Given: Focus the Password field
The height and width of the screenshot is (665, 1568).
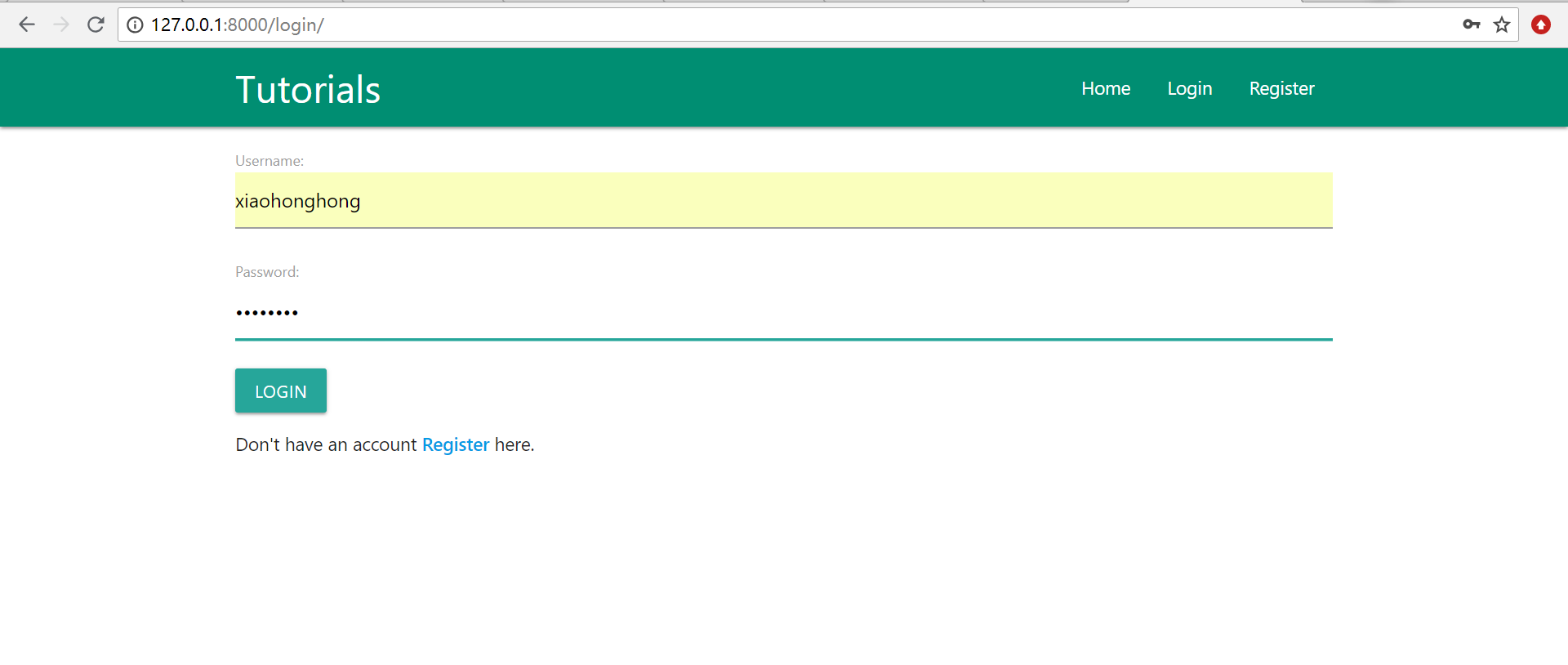Looking at the screenshot, I should point(784,312).
